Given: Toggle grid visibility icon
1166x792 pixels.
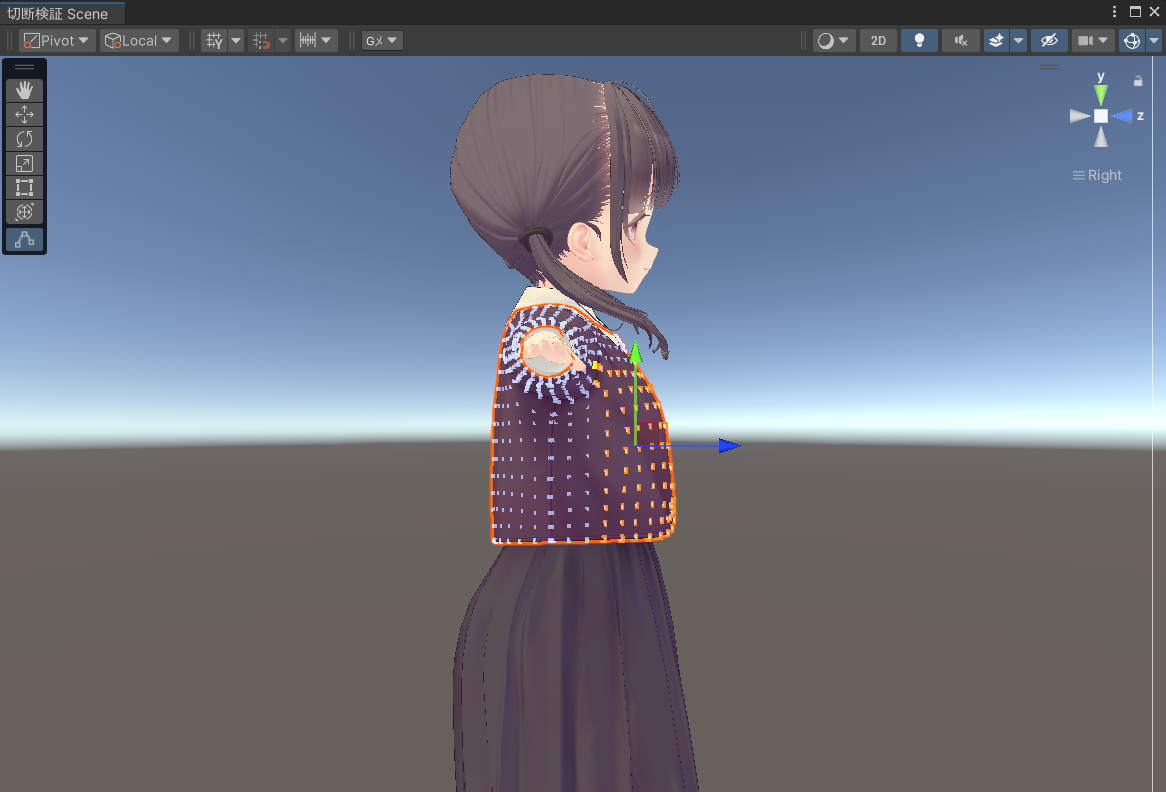Looking at the screenshot, I should 214,41.
